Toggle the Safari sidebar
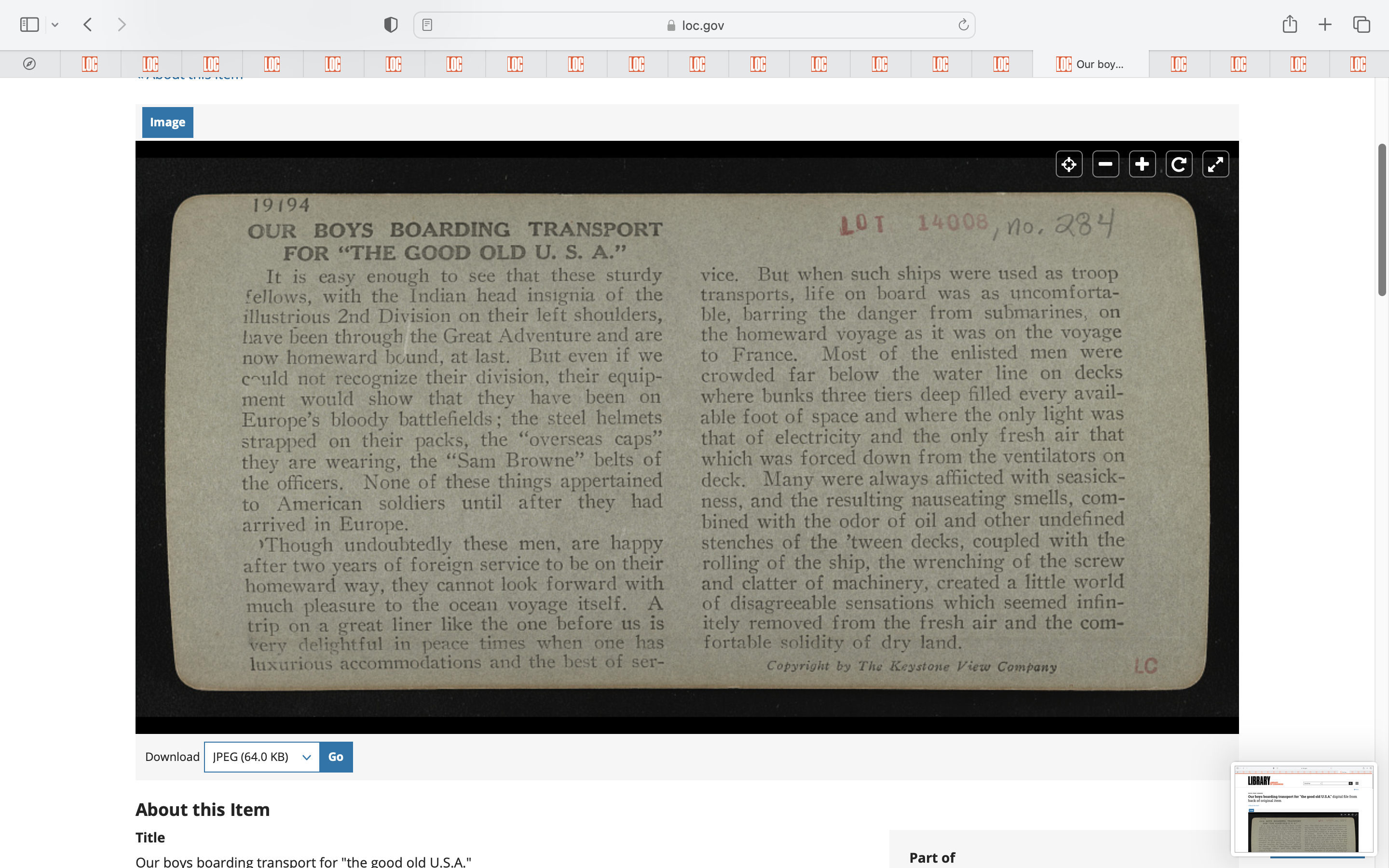The height and width of the screenshot is (868, 1389). point(29,25)
